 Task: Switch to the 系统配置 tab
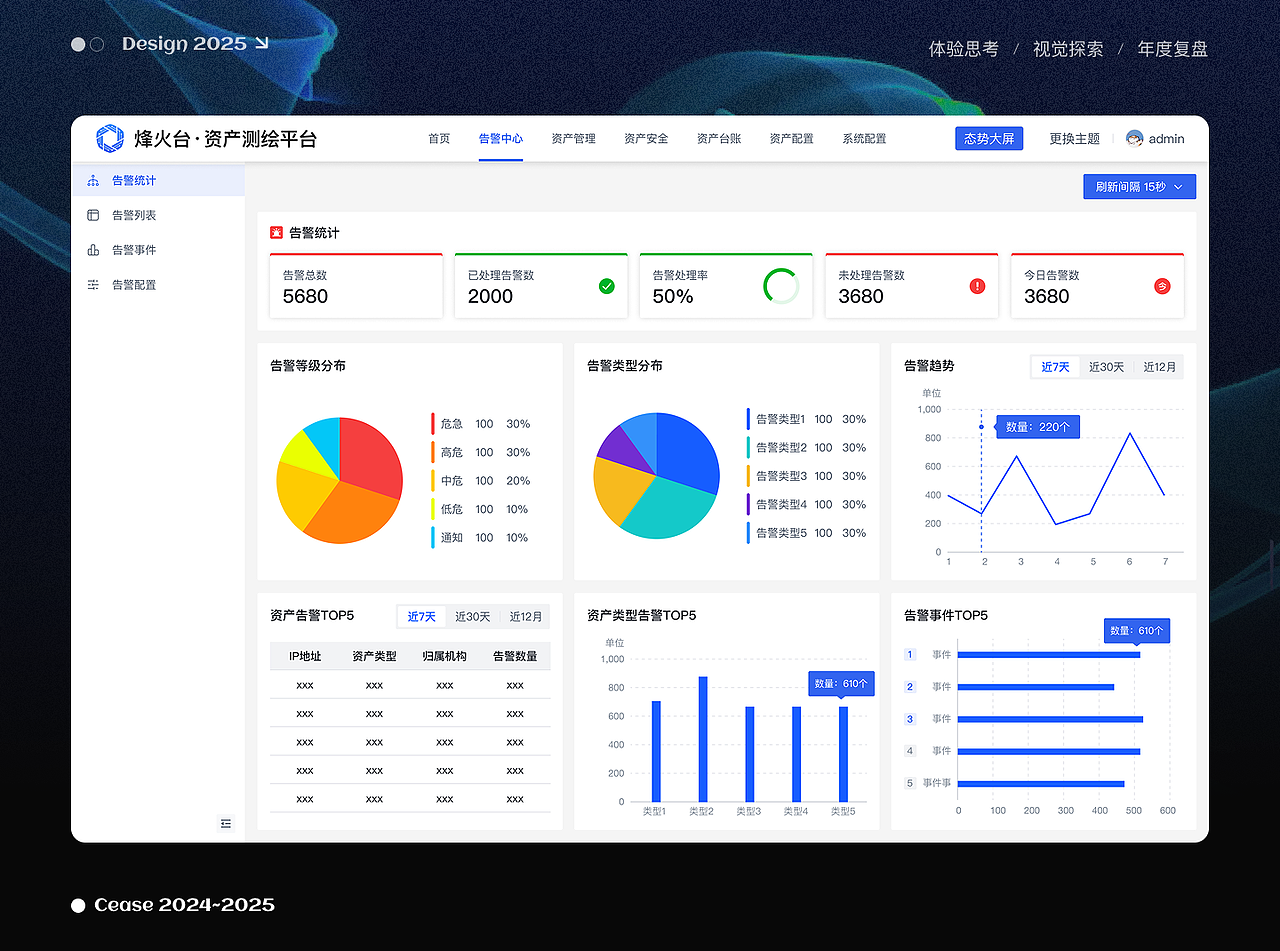click(x=863, y=139)
